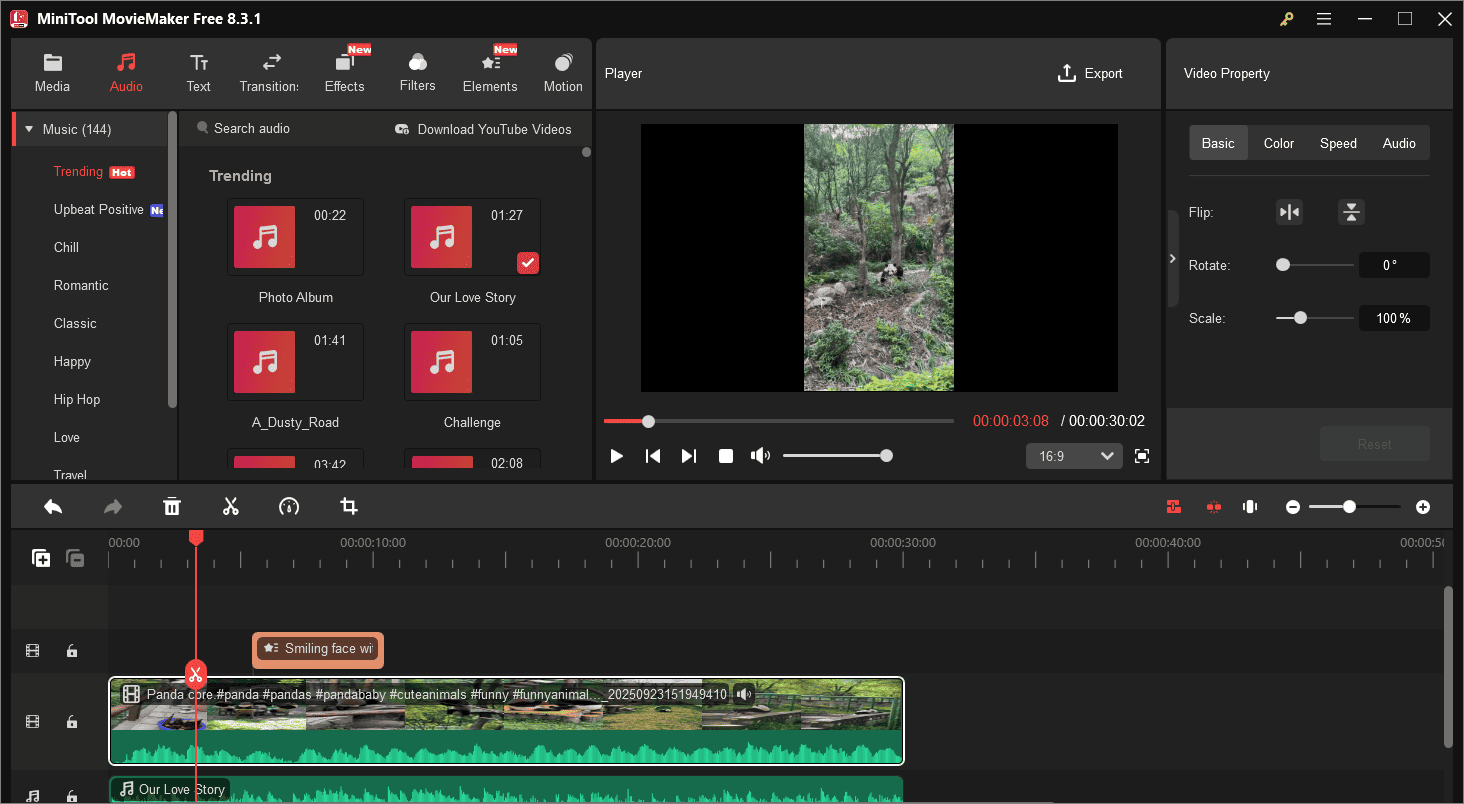This screenshot has height=804, width=1464.
Task: Select the Basic property tab
Action: (1218, 143)
